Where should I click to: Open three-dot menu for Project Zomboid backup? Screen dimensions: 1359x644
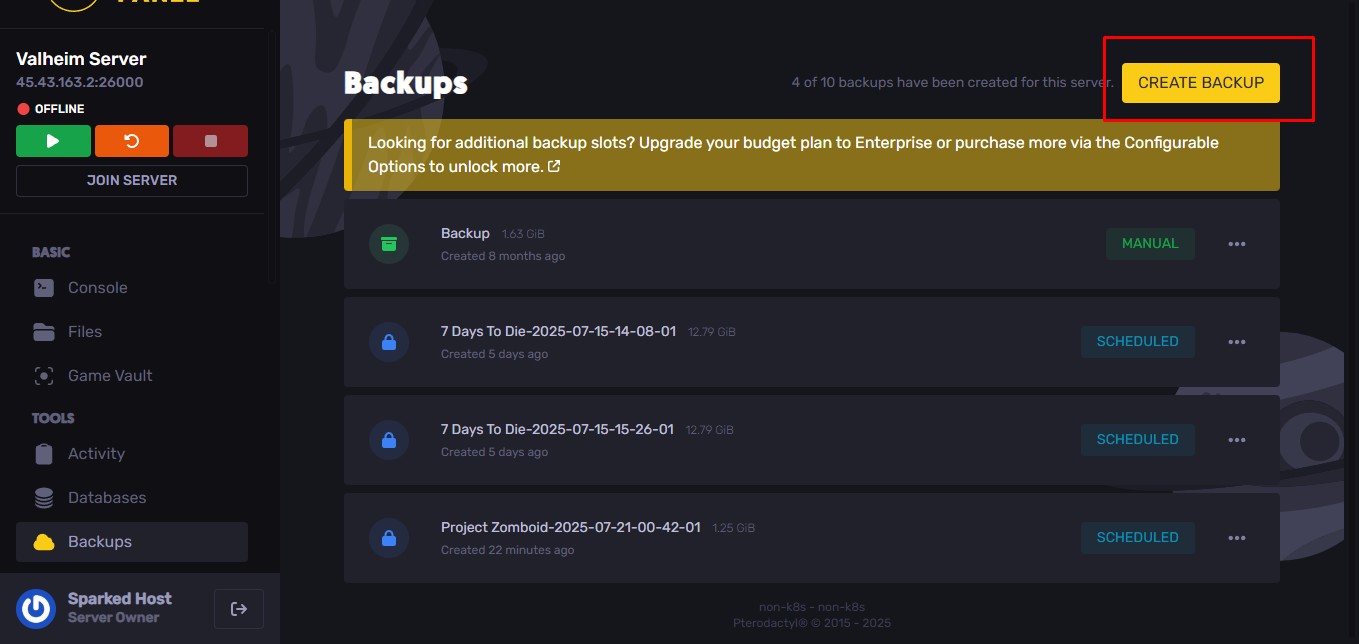pos(1237,538)
